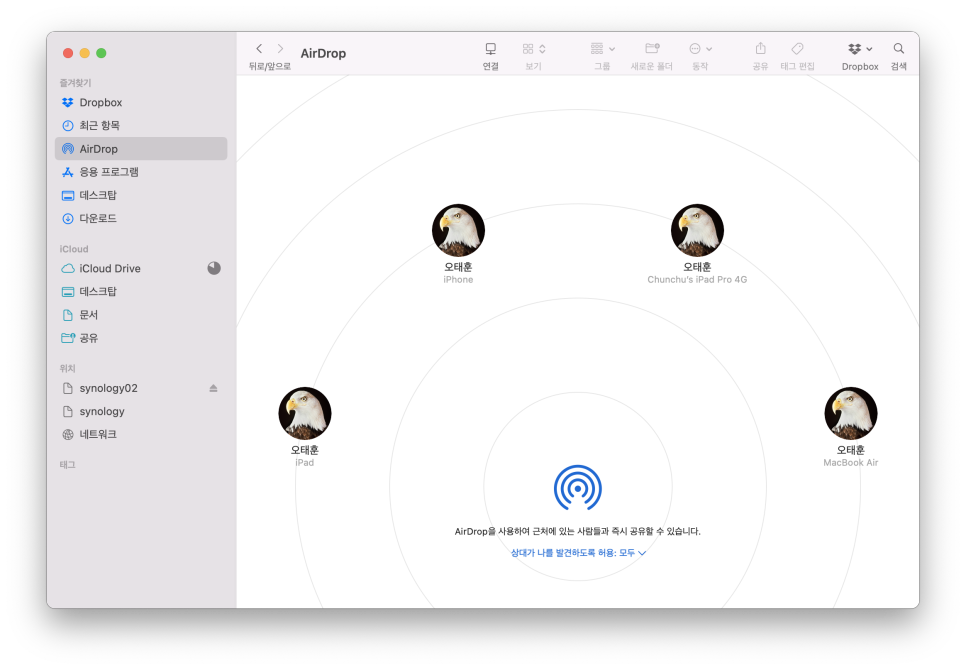Click the 태그 sidebar section header

click(67, 465)
